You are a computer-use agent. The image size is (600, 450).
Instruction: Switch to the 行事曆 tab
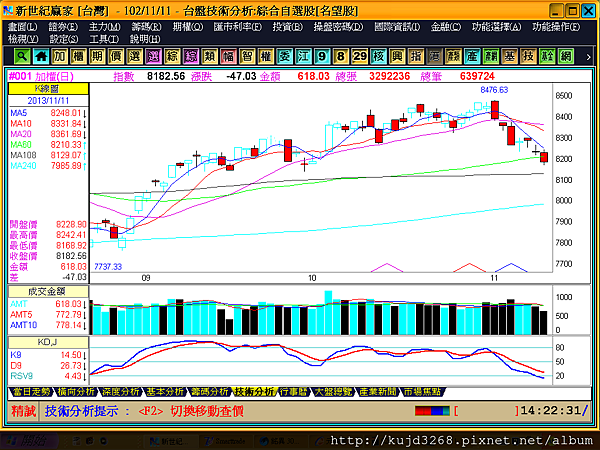point(293,392)
